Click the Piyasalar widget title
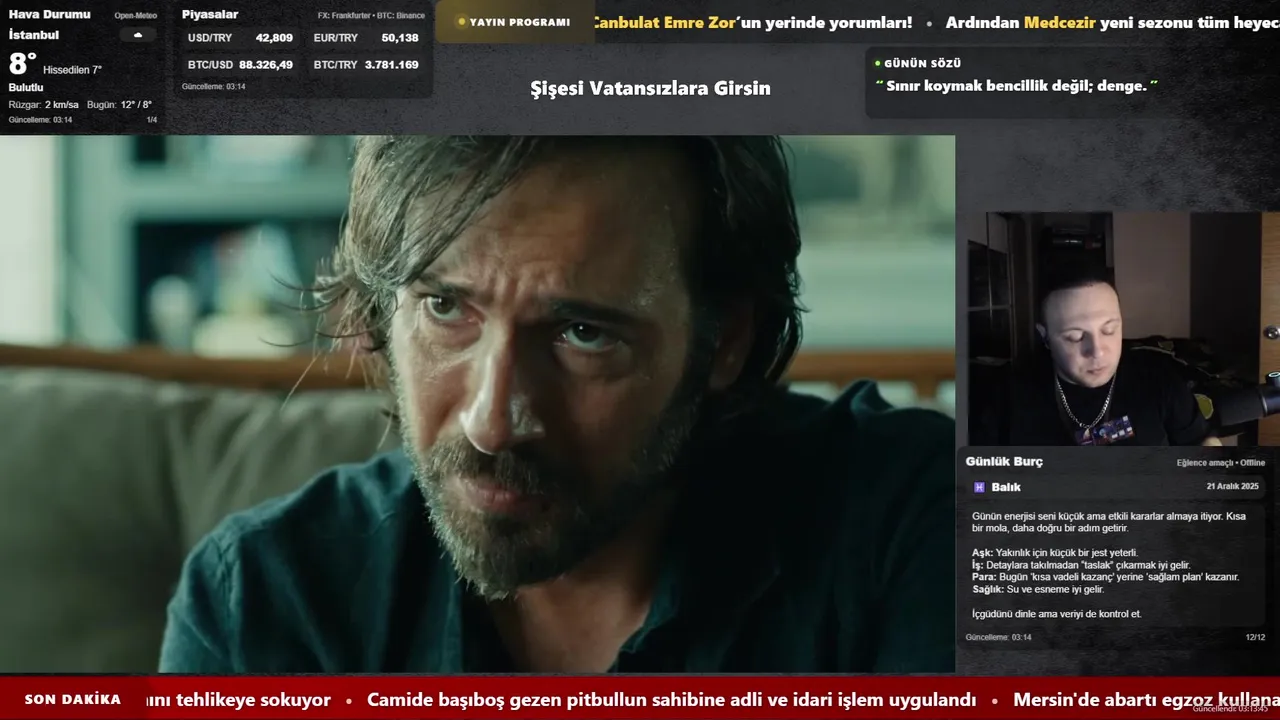The width and height of the screenshot is (1280, 720). tap(210, 14)
